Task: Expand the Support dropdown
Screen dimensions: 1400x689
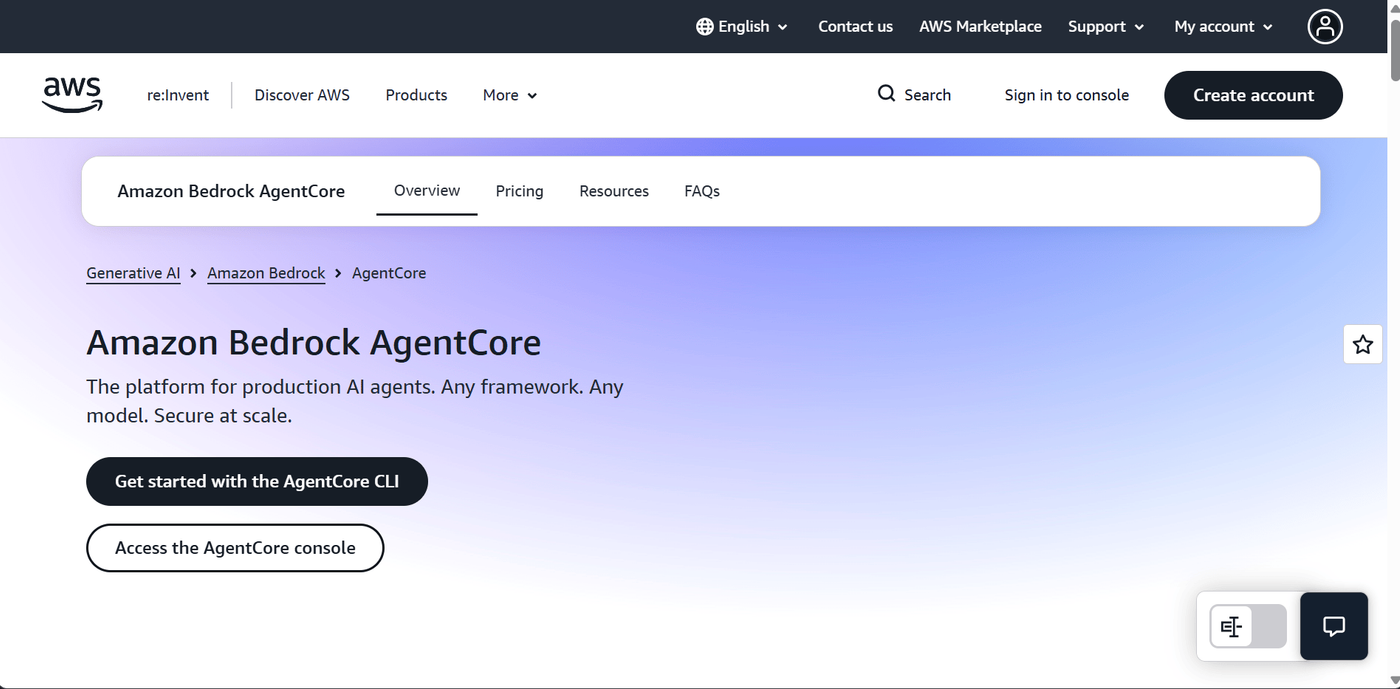Action: tap(1106, 27)
